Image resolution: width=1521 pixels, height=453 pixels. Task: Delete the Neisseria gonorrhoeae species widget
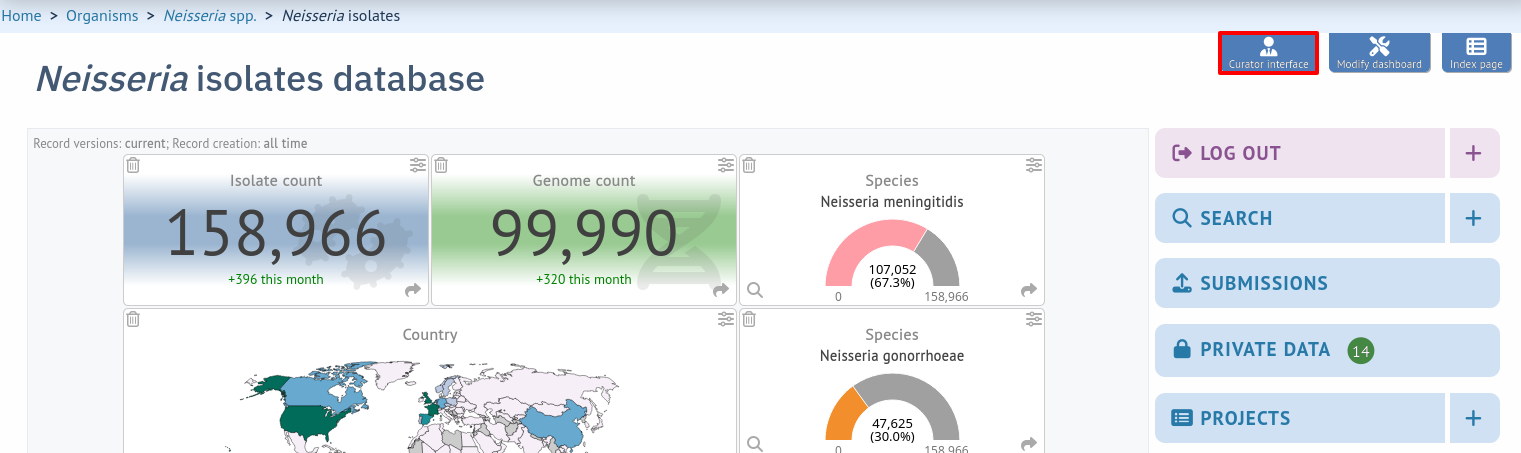tap(749, 319)
